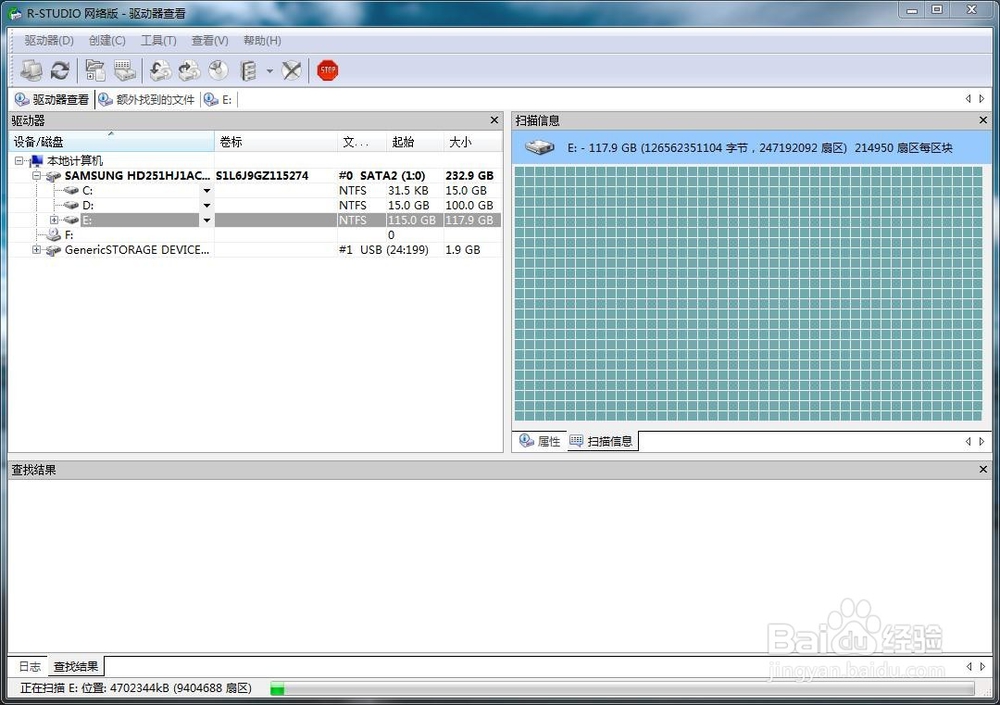Select the F: drive row
Viewport: 1000px width, 705px height.
point(255,235)
